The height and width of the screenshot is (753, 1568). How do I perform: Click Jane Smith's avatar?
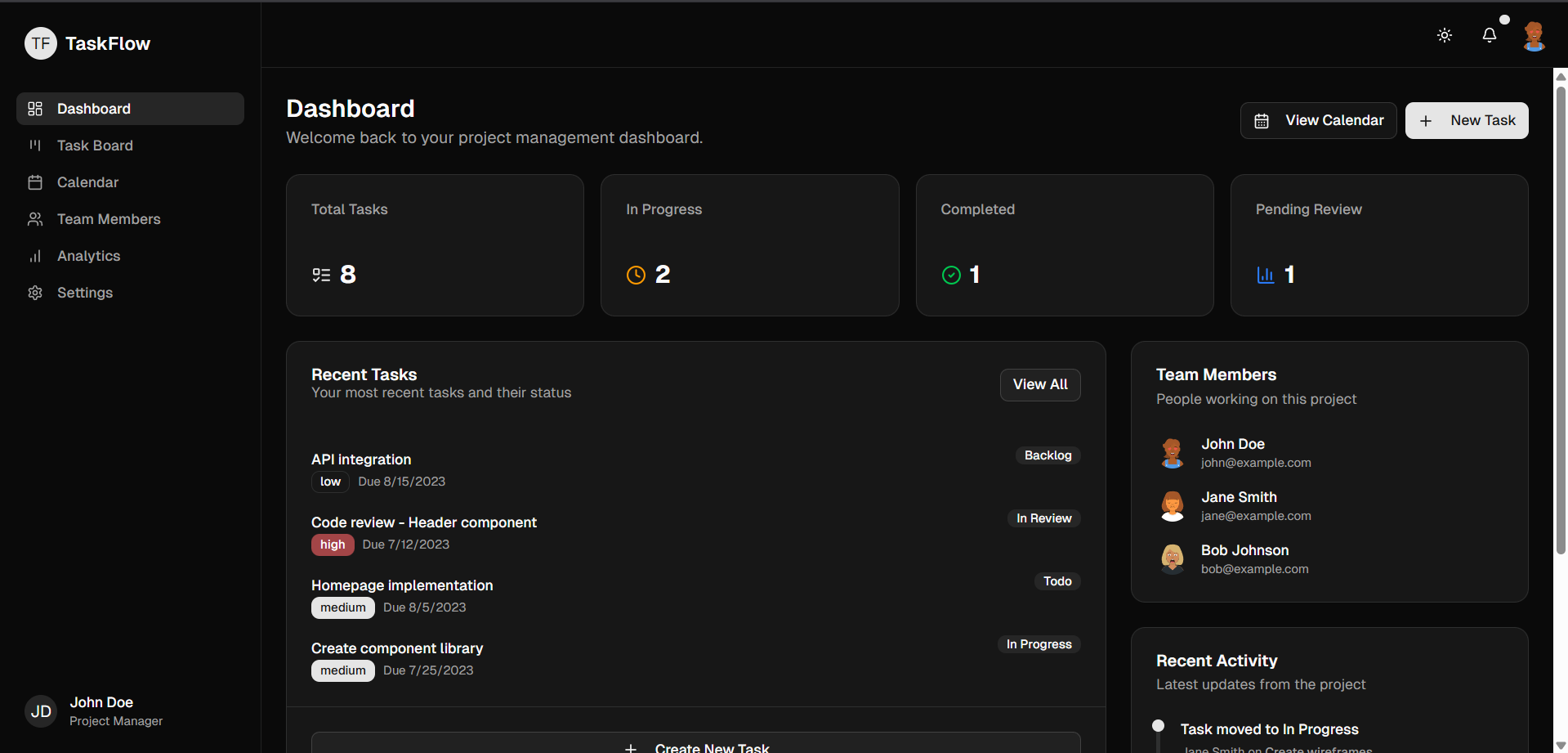tap(1172, 506)
